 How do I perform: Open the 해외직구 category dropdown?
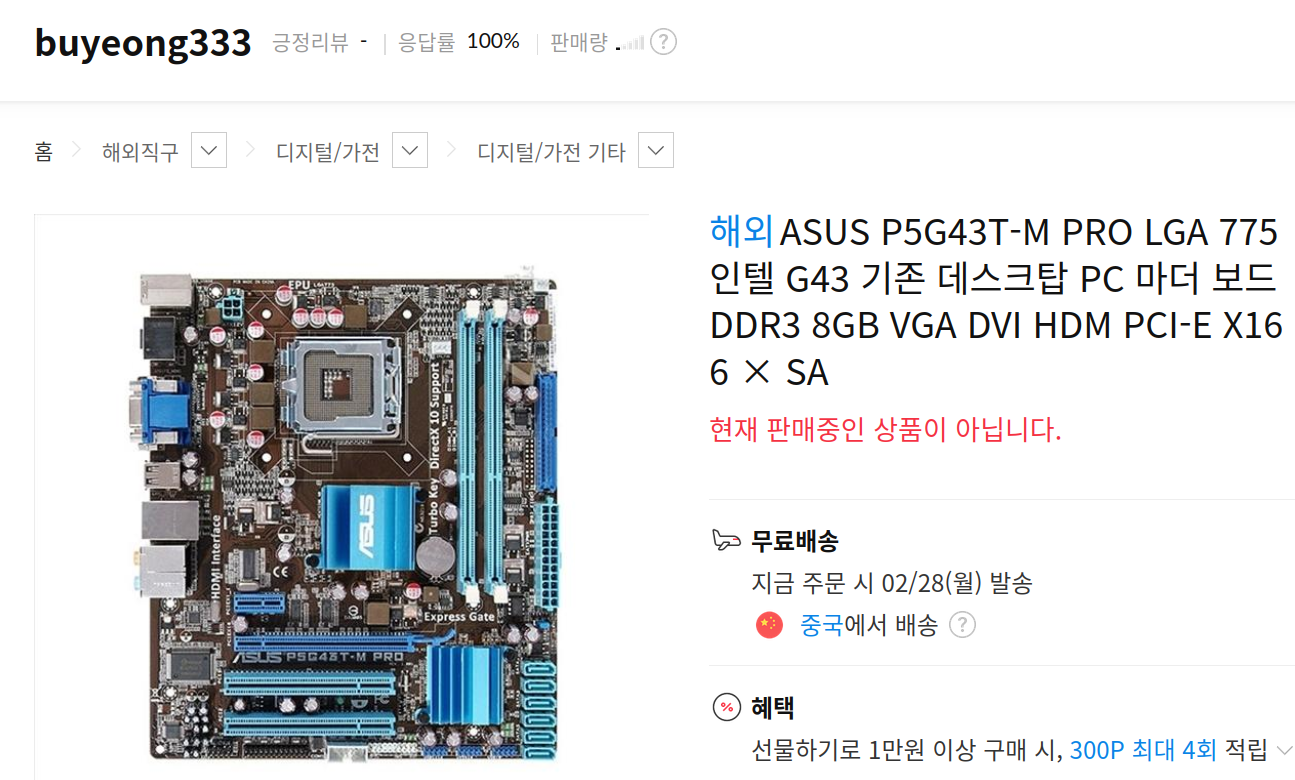[x=208, y=151]
